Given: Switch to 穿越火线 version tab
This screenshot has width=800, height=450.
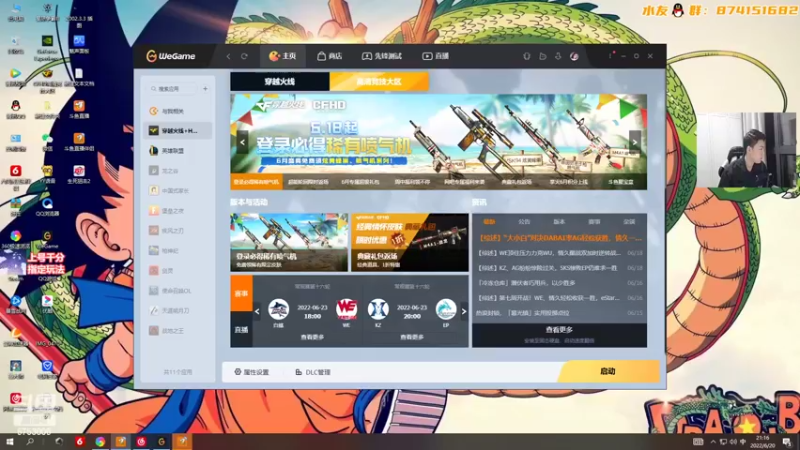Looking at the screenshot, I should coord(280,82).
